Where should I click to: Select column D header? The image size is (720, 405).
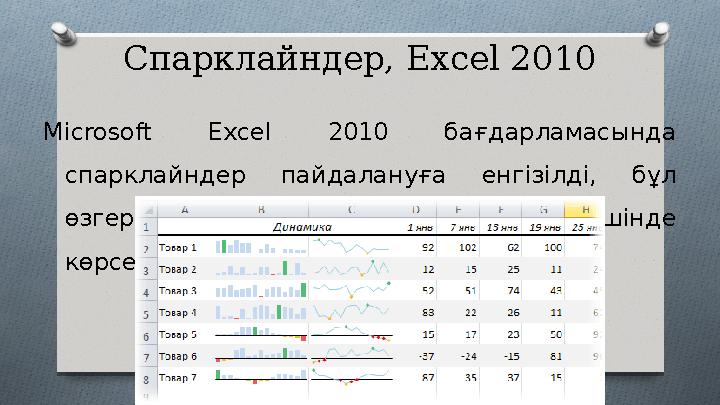tap(415, 210)
